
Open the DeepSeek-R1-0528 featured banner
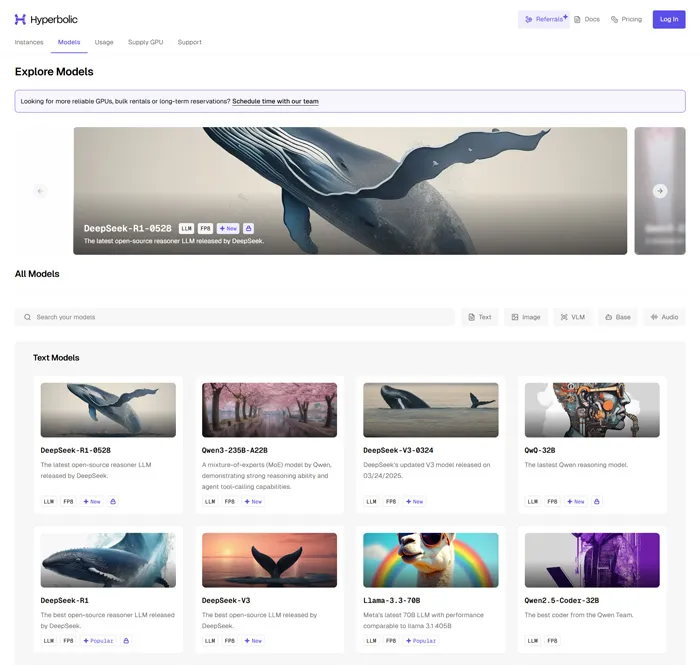(x=350, y=191)
